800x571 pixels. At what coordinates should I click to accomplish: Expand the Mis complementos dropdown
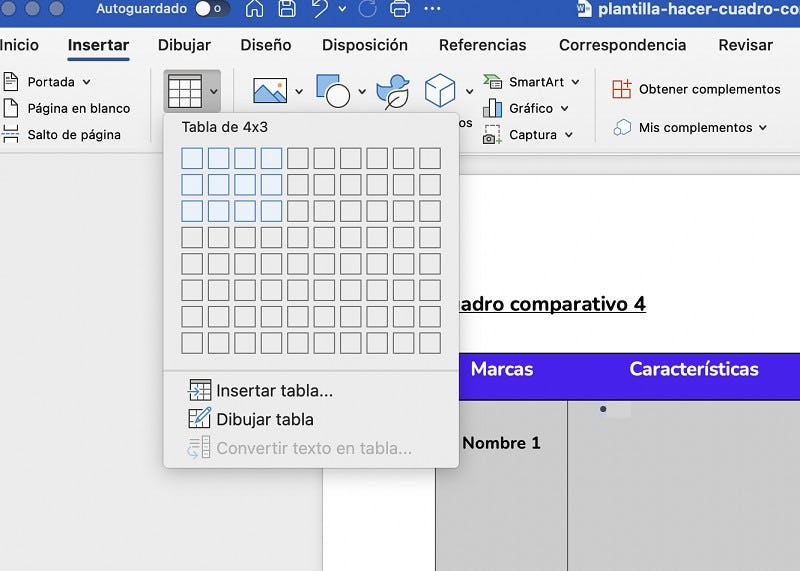pos(762,128)
